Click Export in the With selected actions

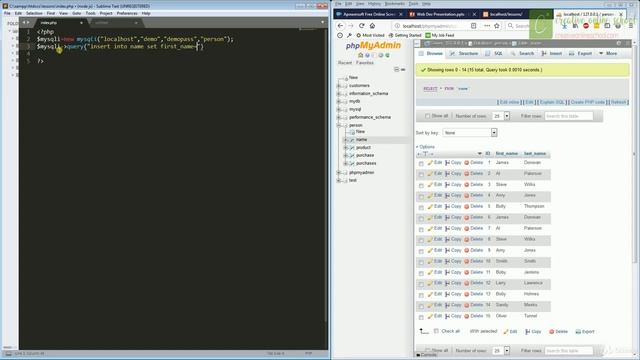(585, 331)
